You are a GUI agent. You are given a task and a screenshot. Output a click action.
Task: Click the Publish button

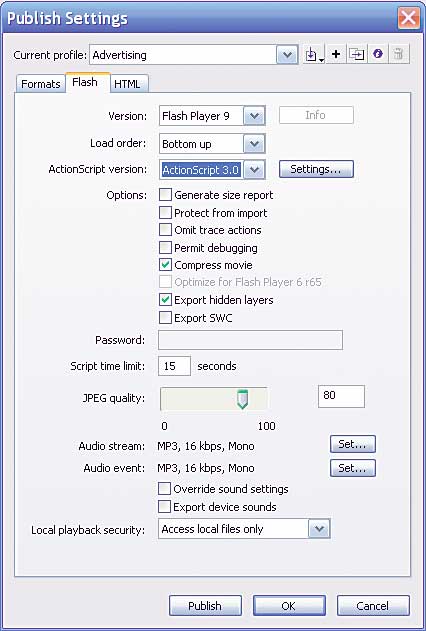tap(205, 605)
